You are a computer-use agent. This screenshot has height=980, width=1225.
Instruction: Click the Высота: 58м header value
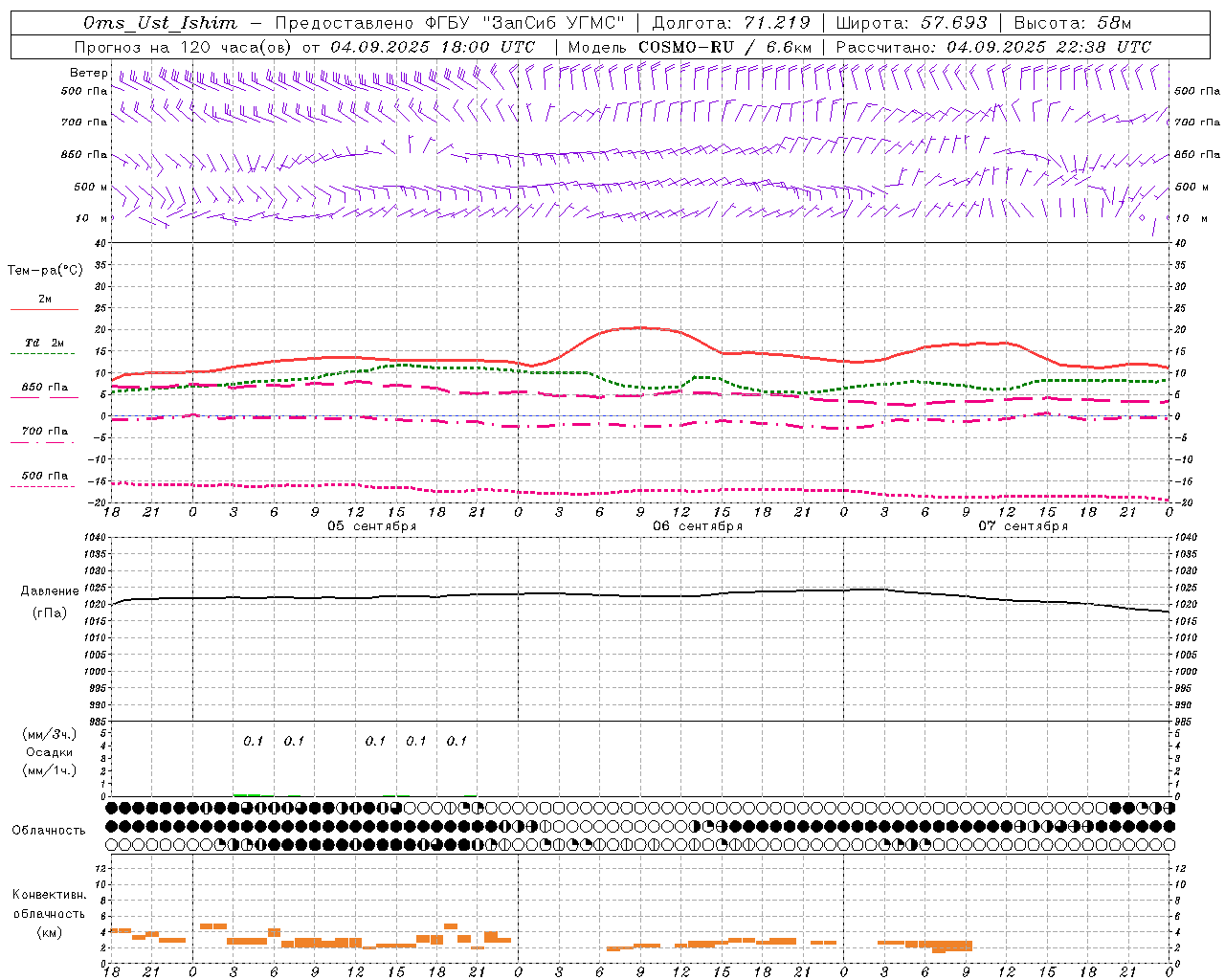tap(1072, 23)
